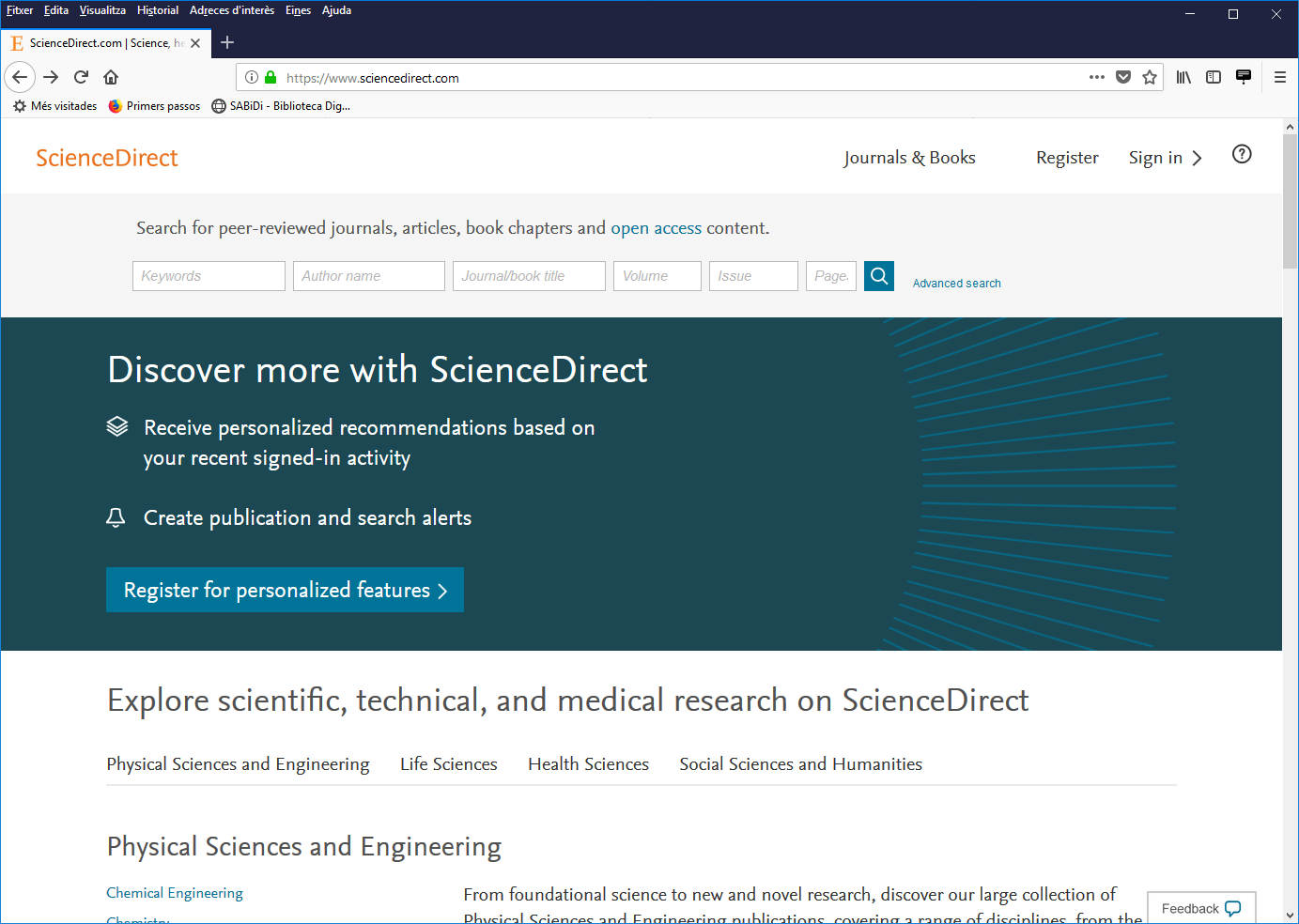Click the vertical scrollbar thumb

click(1290, 202)
